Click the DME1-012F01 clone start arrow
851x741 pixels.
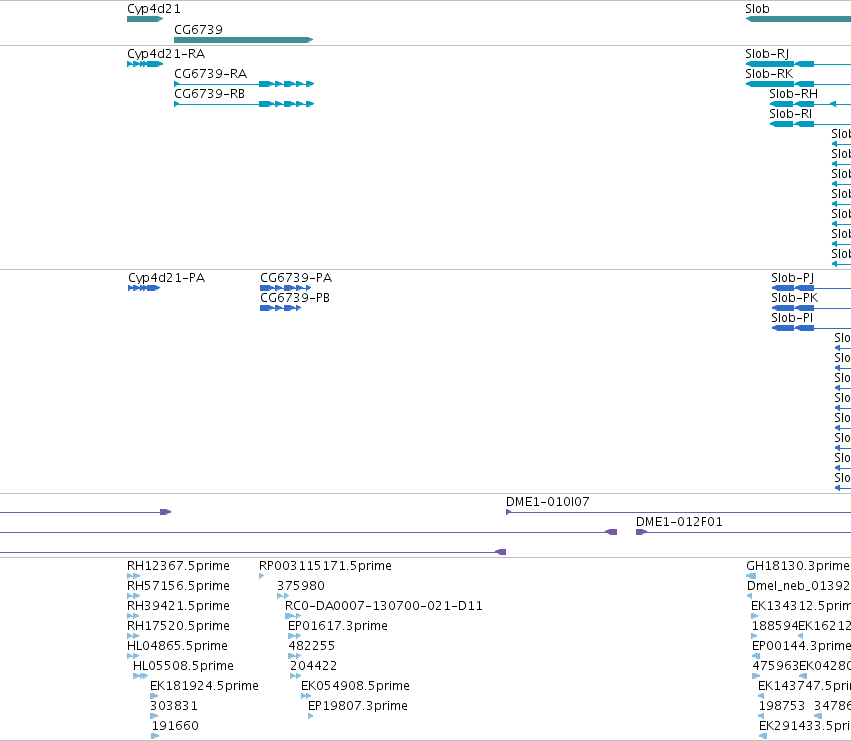(x=641, y=533)
